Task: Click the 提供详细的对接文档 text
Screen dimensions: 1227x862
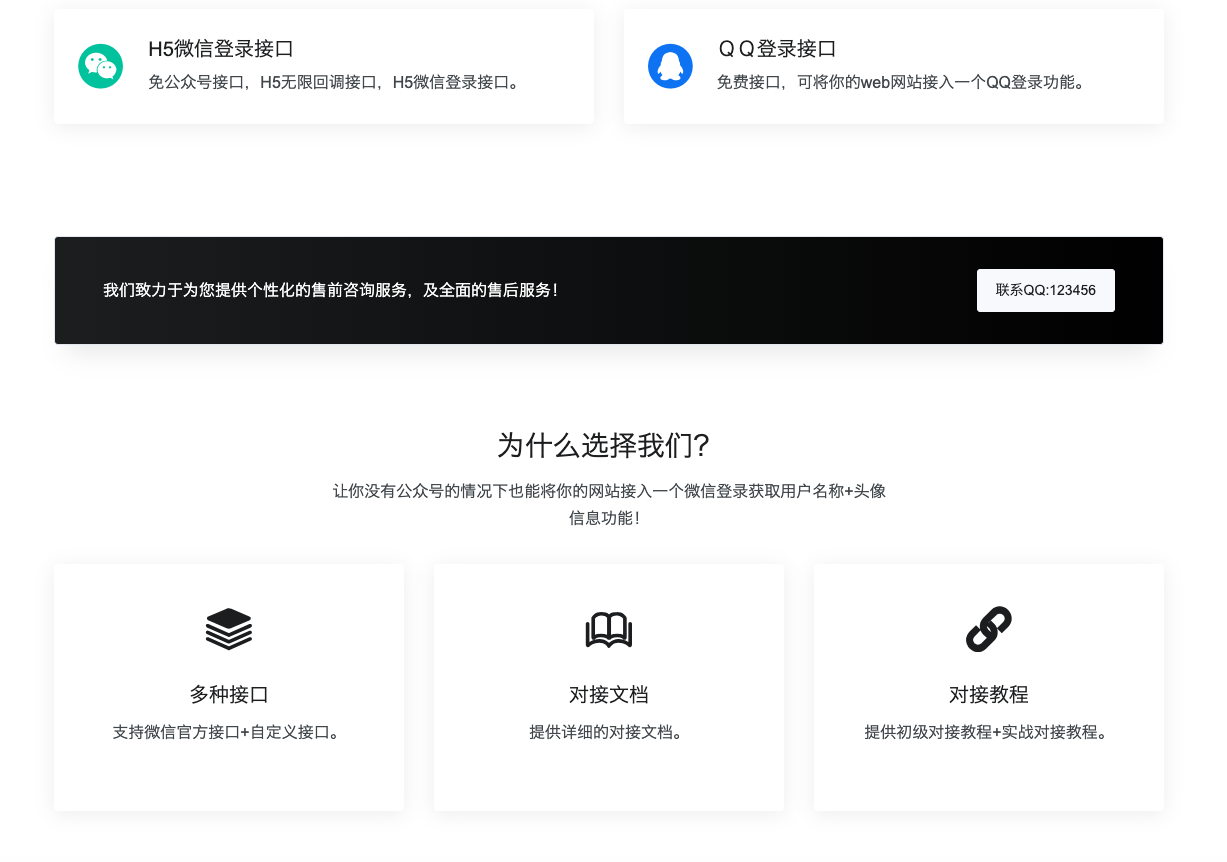Action: pos(608,731)
